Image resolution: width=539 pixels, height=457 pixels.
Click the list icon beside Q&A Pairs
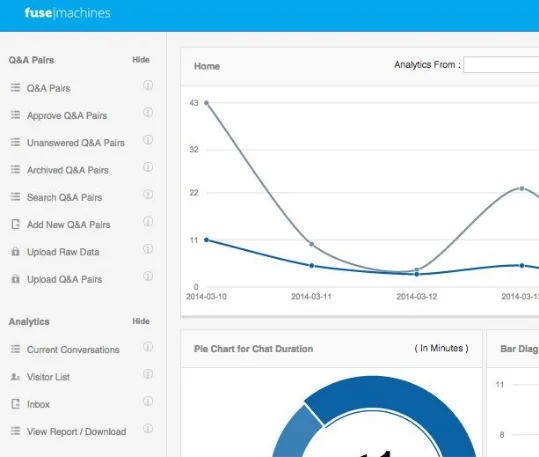pyautogui.click(x=15, y=88)
